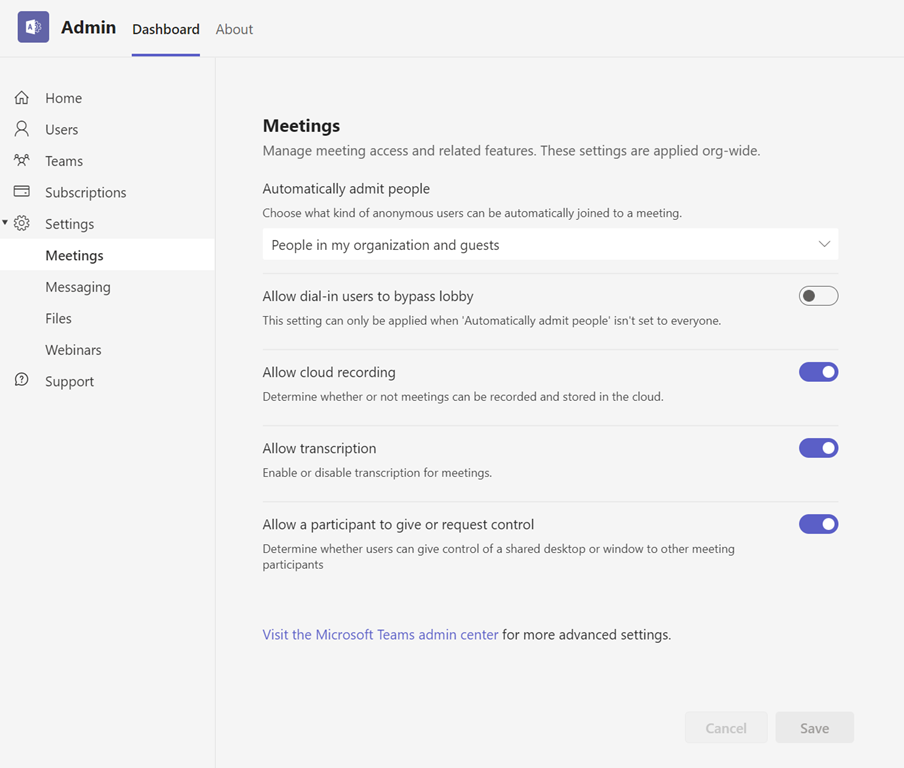Go to Webinars settings page
The width and height of the screenshot is (904, 768).
73,350
